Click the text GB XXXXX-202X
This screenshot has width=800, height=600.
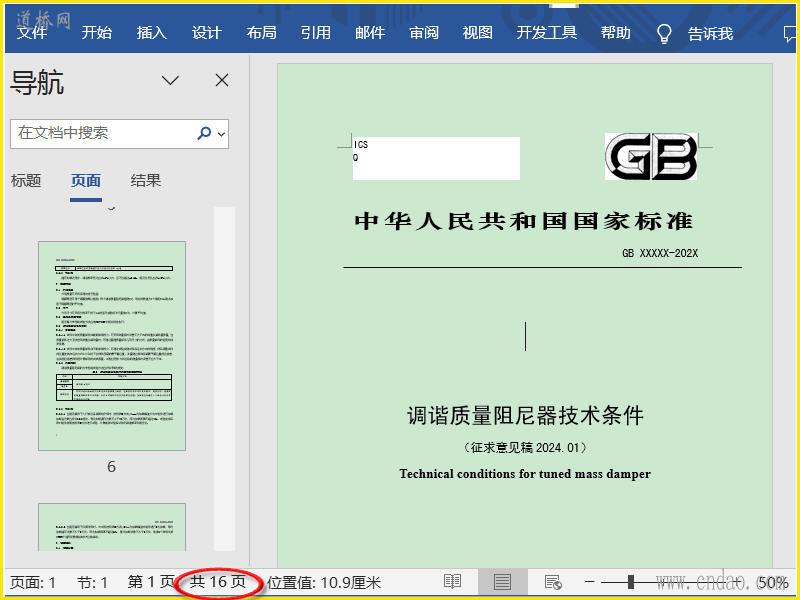point(660,253)
